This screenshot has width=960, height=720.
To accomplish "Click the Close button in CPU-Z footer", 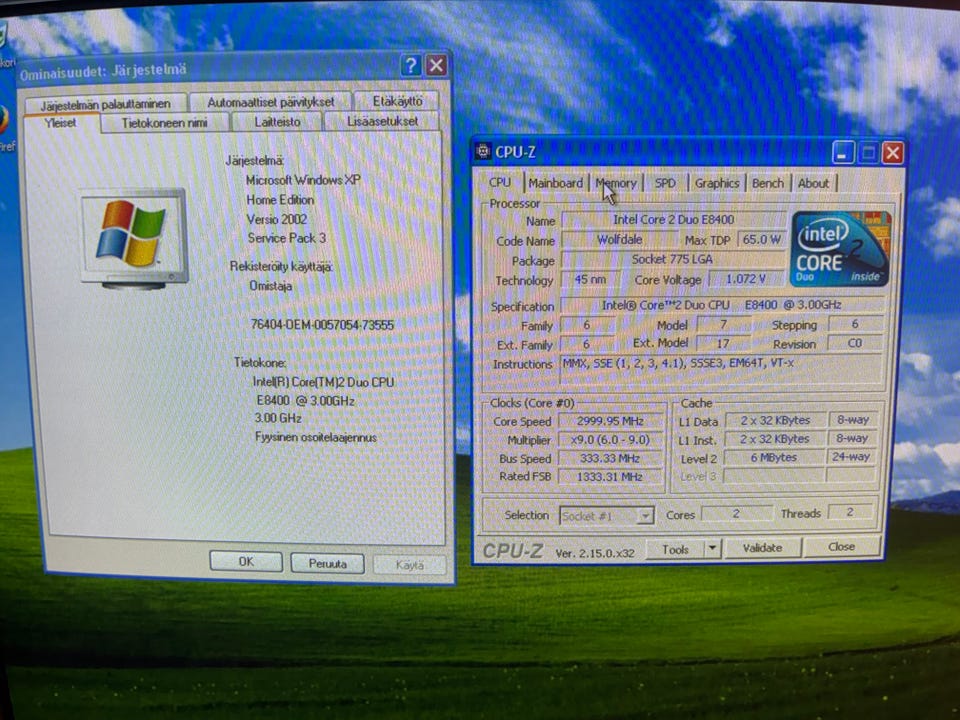I will pyautogui.click(x=841, y=547).
